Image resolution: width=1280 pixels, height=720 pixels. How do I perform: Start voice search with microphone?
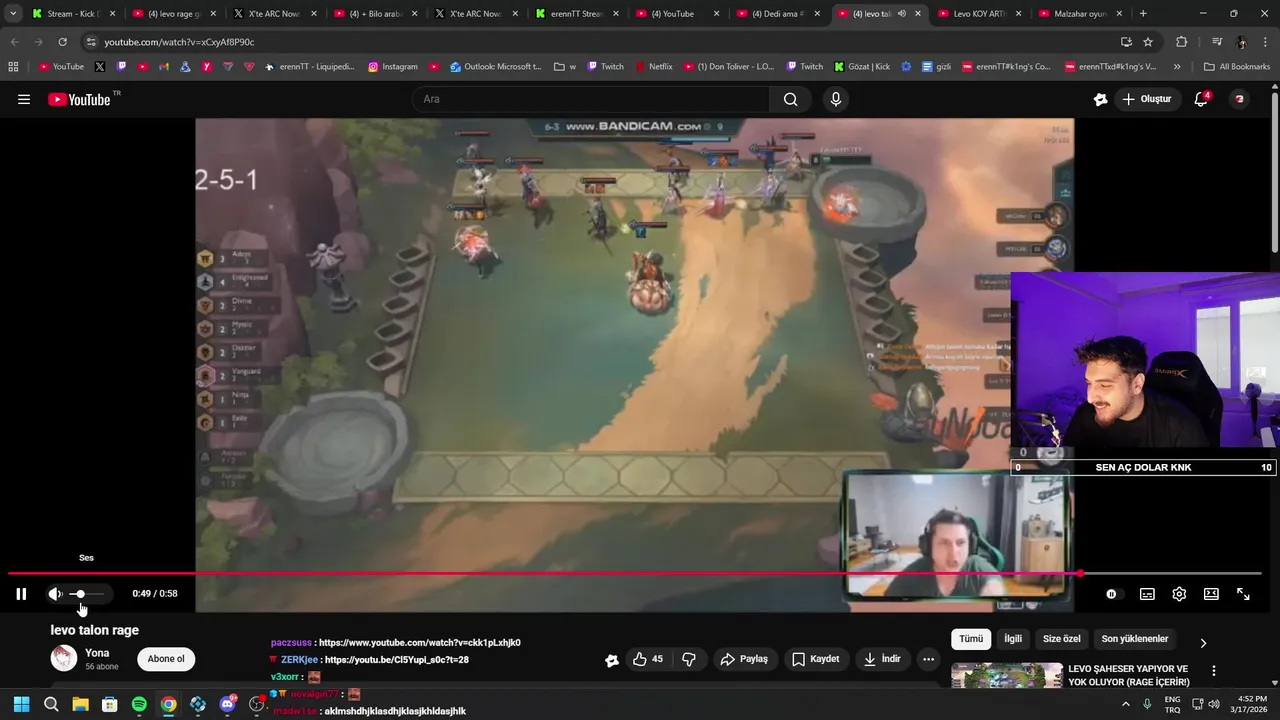(x=836, y=99)
